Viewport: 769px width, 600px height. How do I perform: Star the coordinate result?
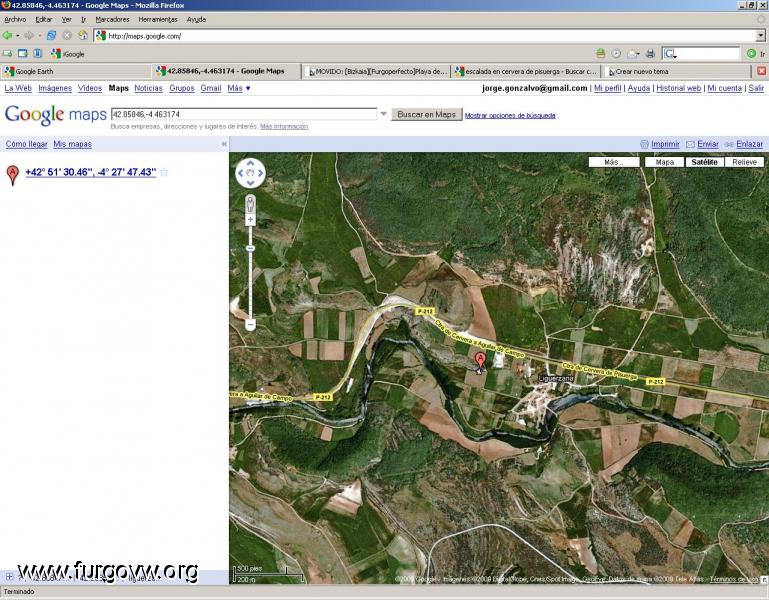[164, 172]
